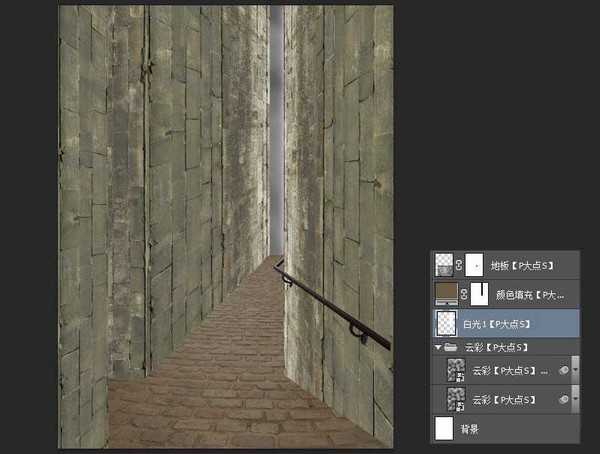This screenshot has width=600, height=454.
Task: Click the lower 云彩 smart object thumbnail
Action: (454, 400)
